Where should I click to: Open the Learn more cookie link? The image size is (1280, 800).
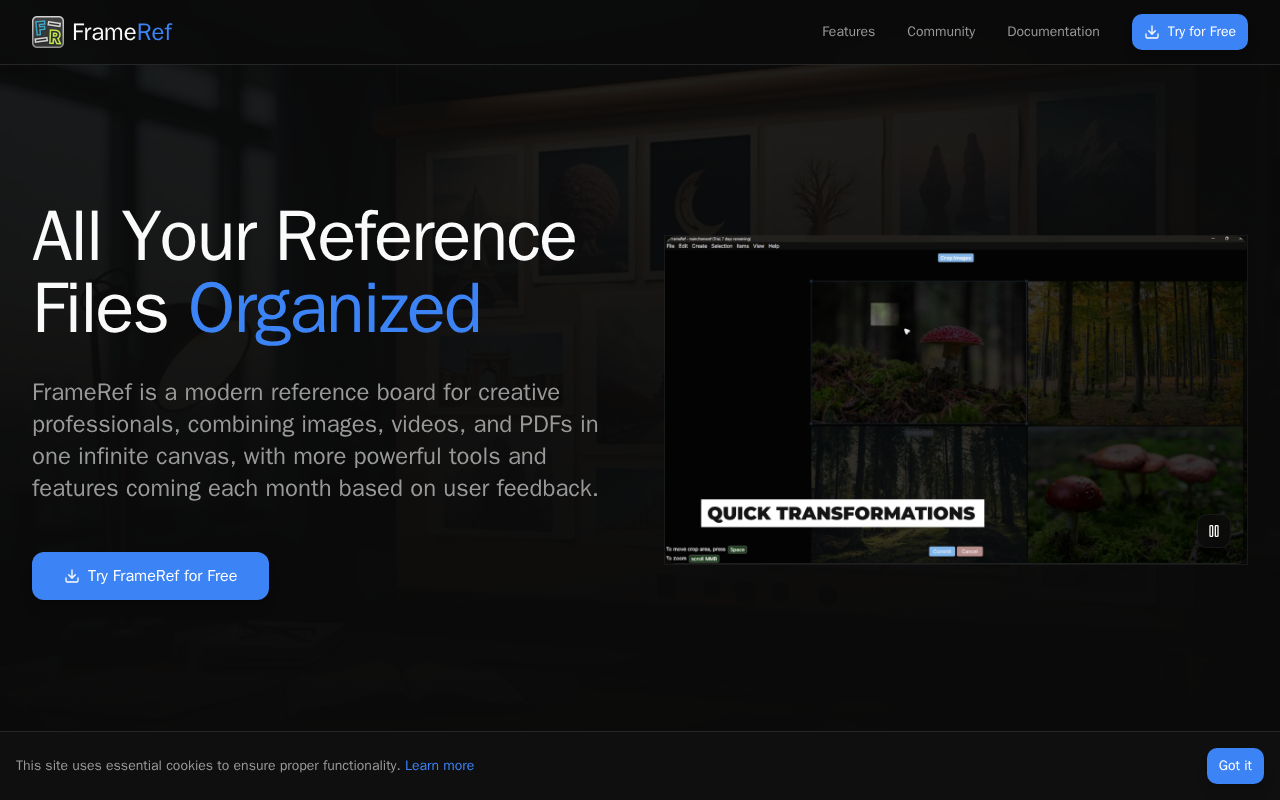[x=439, y=766]
